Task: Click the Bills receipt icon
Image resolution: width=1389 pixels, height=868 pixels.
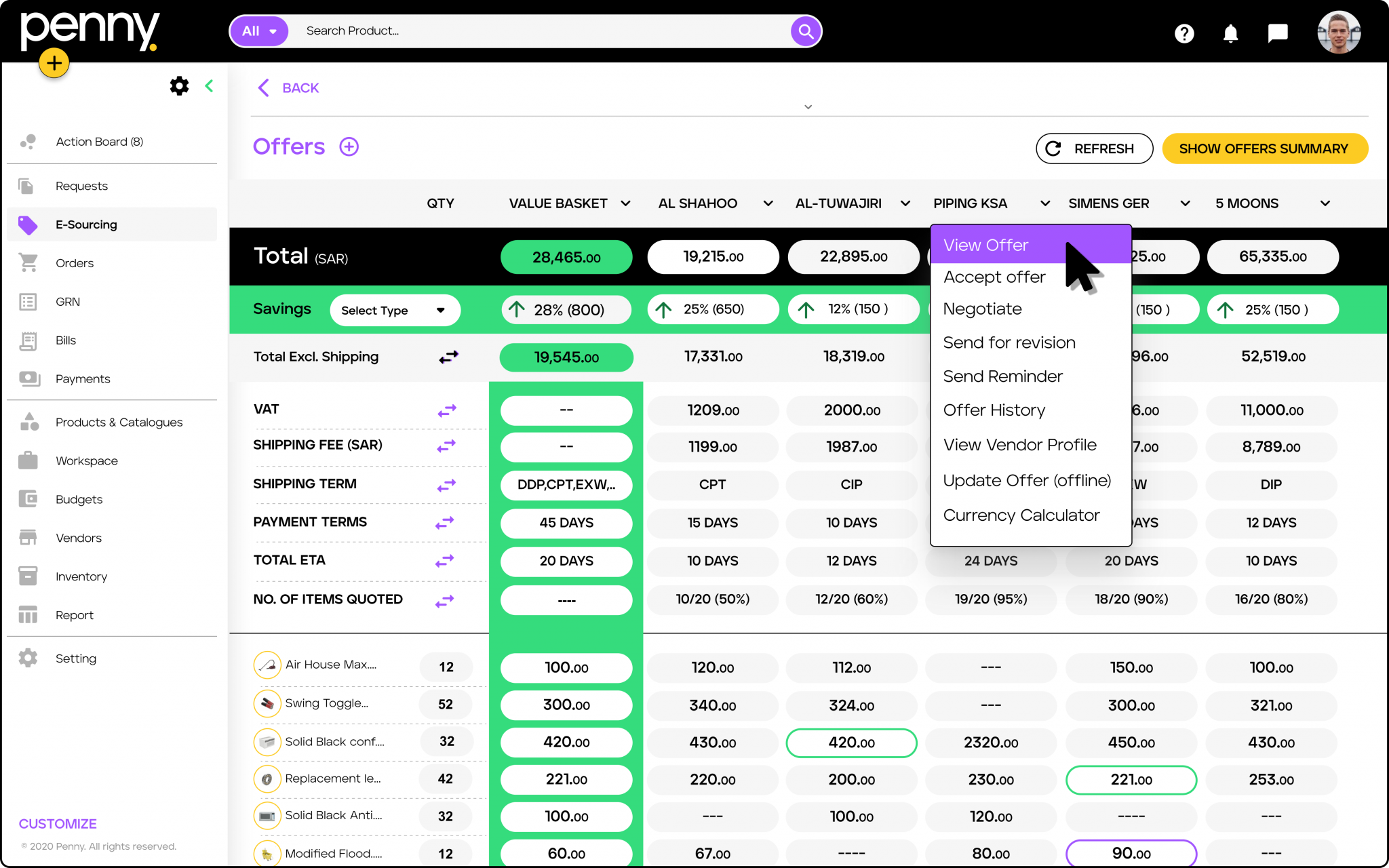Action: click(28, 340)
